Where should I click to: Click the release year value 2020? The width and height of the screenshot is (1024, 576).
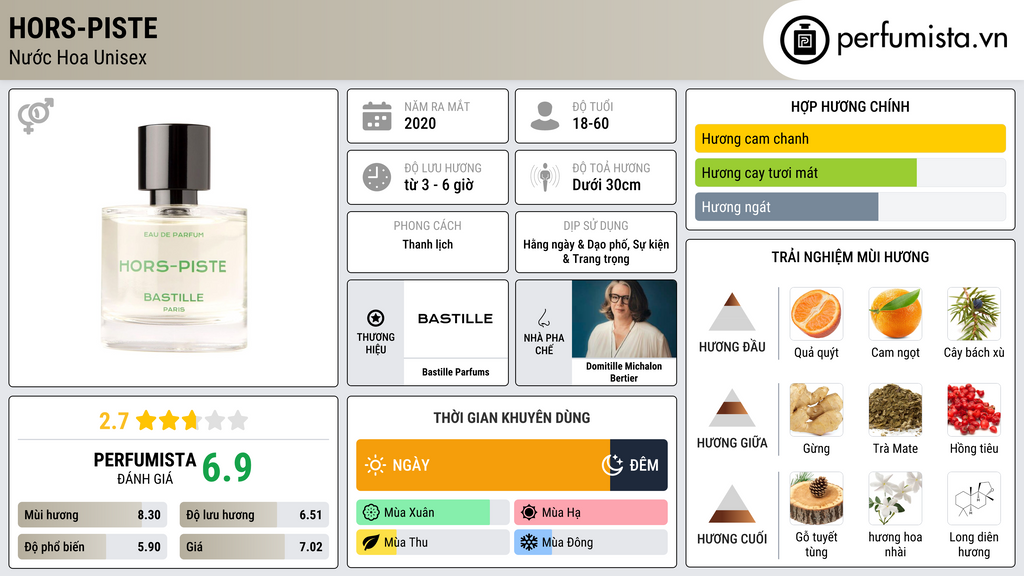(420, 123)
